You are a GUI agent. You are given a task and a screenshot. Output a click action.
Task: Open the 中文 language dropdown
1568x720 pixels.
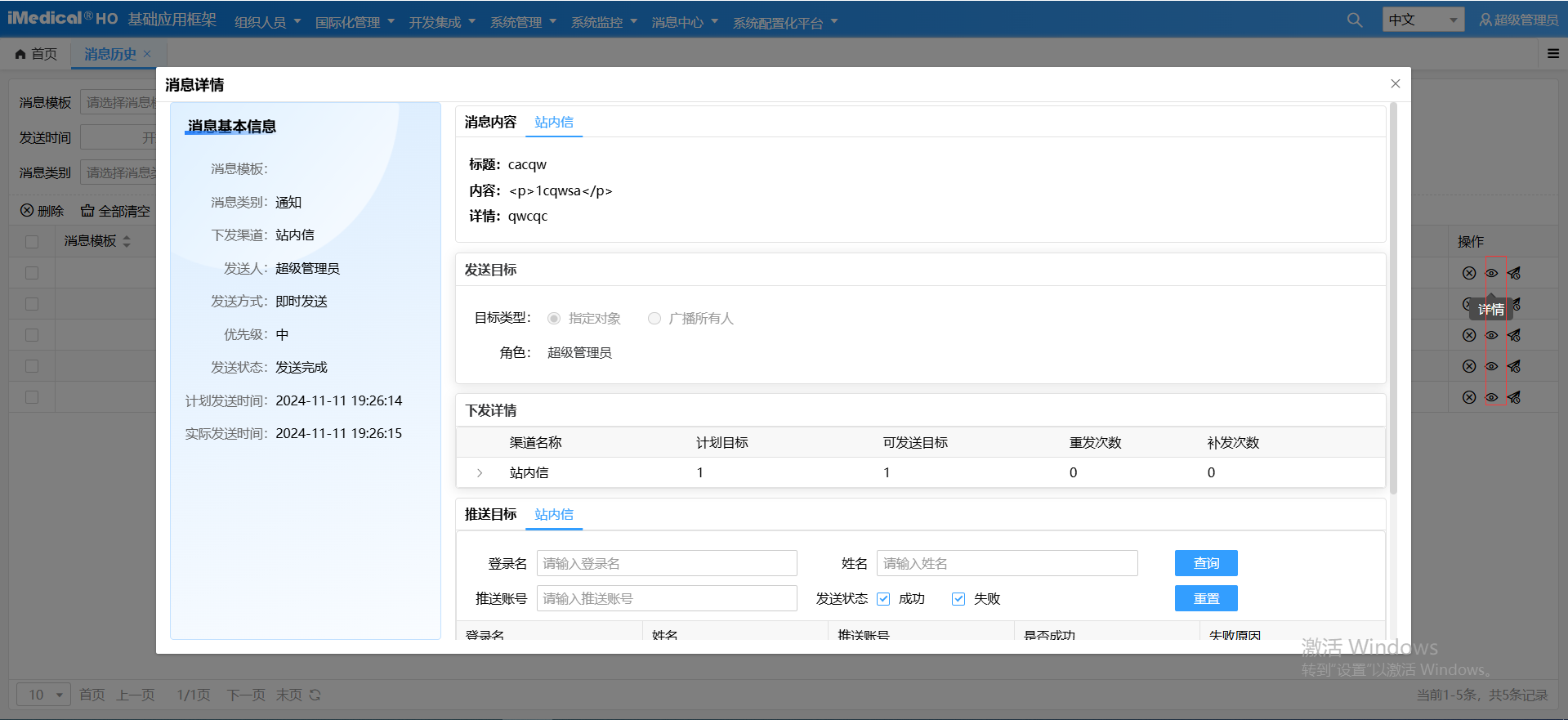coord(1423,20)
